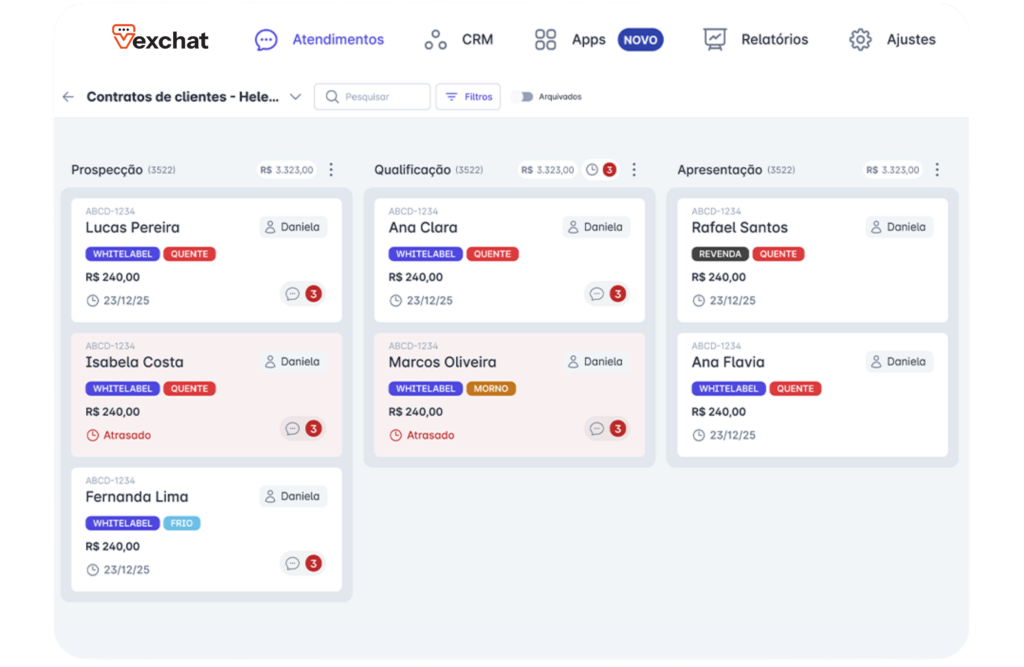Expand the Contratos de clientes pipeline dropdown
1024x667 pixels.
coord(295,97)
